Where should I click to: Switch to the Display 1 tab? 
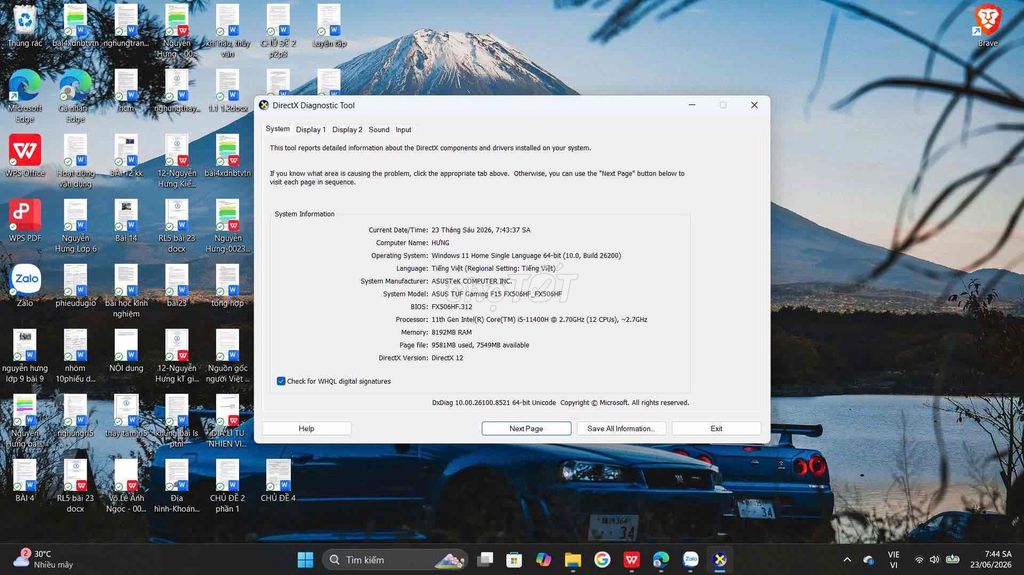tap(310, 129)
